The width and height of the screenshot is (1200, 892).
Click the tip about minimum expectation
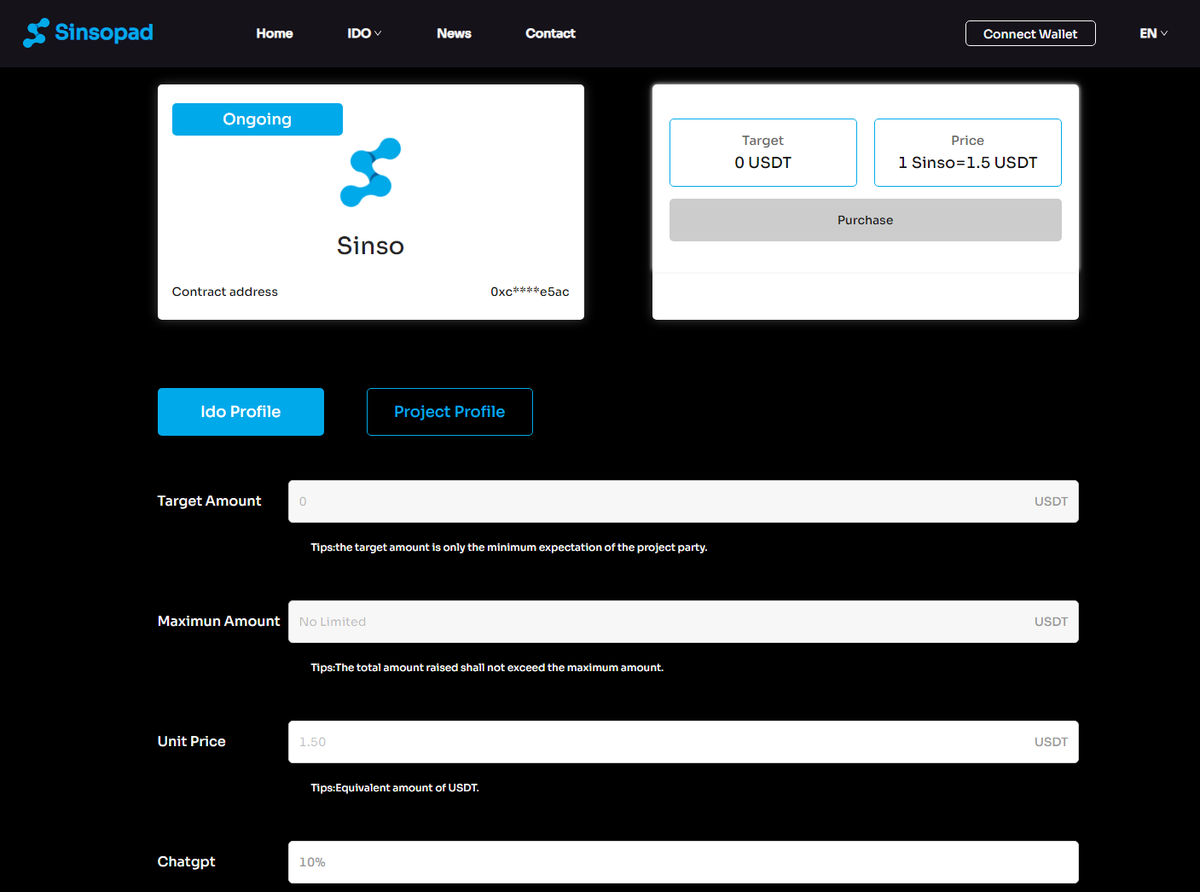509,547
